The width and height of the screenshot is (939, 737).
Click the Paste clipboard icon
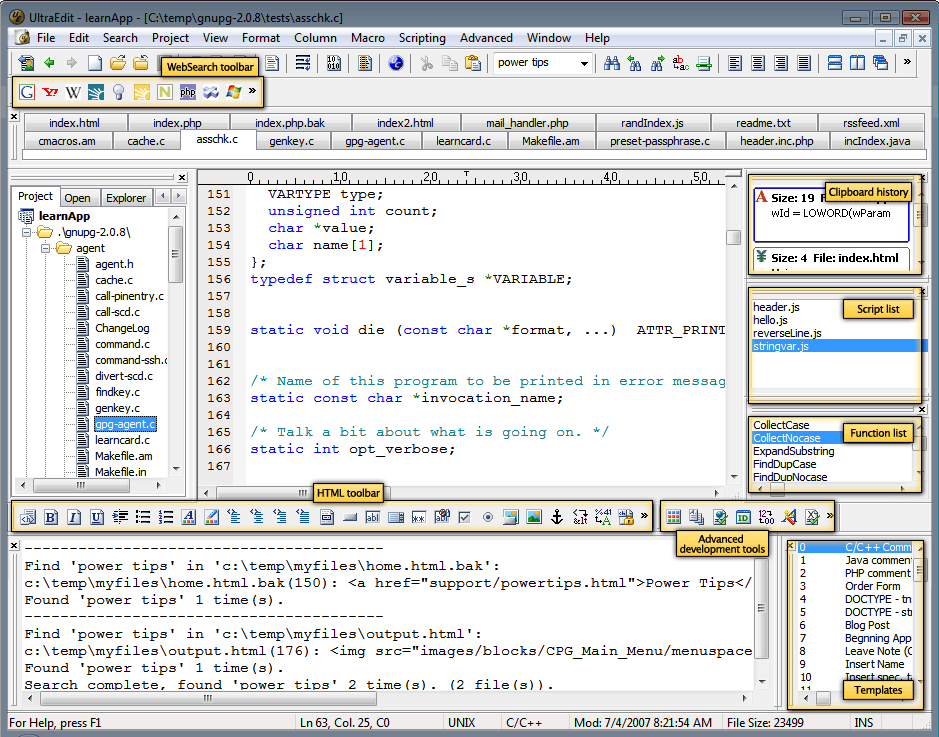[472, 63]
